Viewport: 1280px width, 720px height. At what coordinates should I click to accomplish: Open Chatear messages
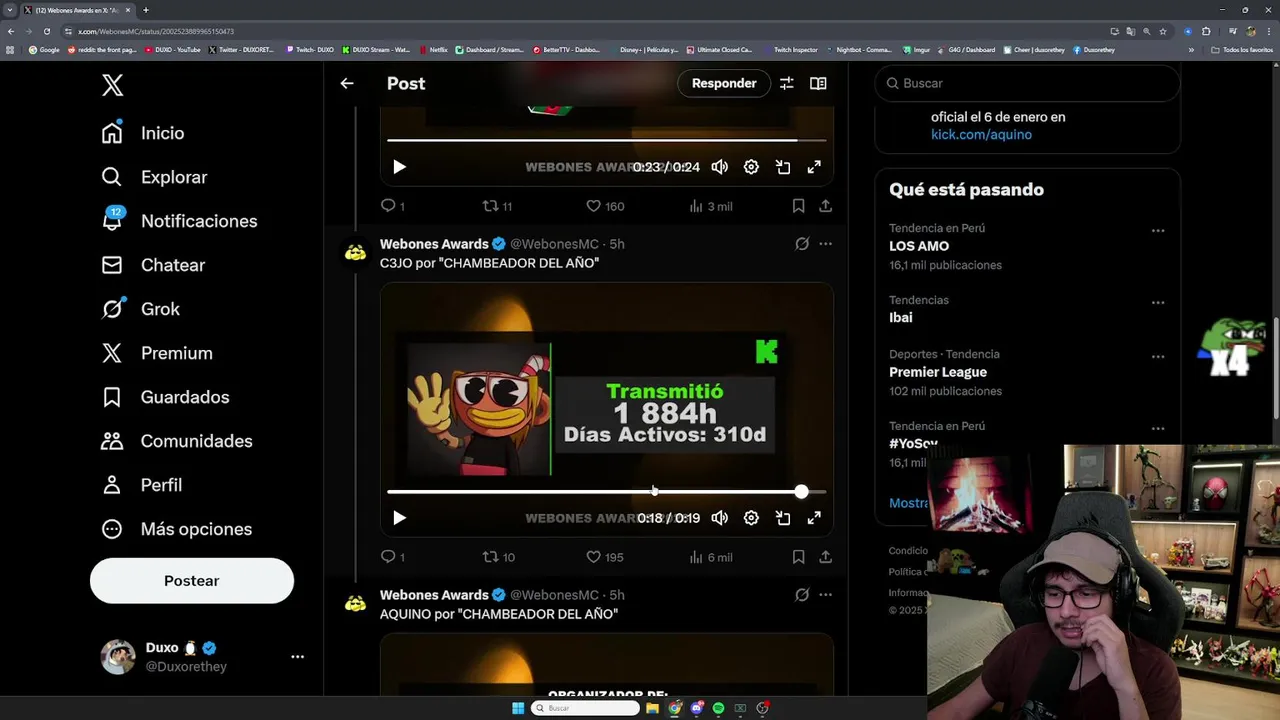point(153,265)
